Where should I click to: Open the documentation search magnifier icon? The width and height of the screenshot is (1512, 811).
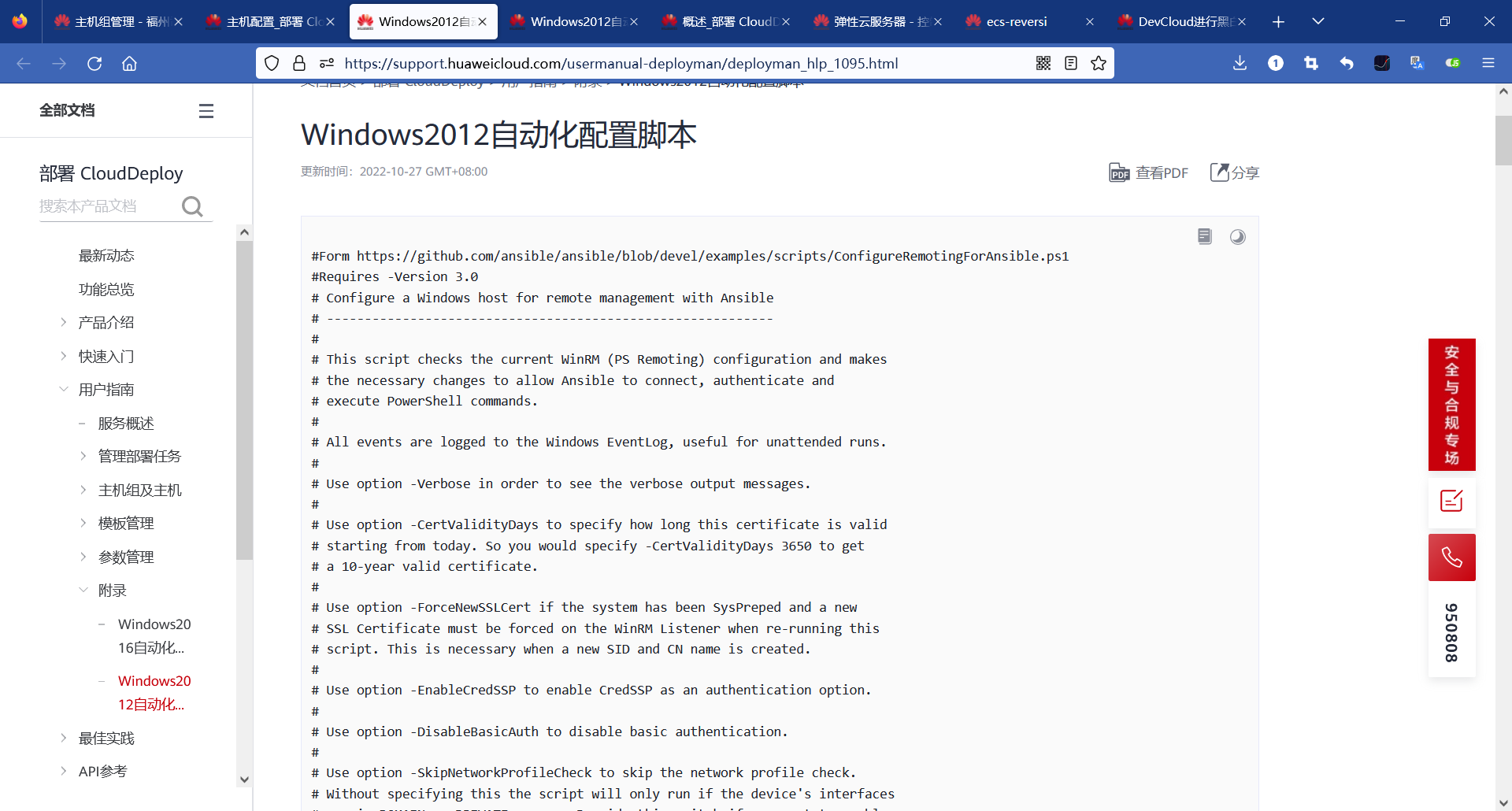[192, 206]
